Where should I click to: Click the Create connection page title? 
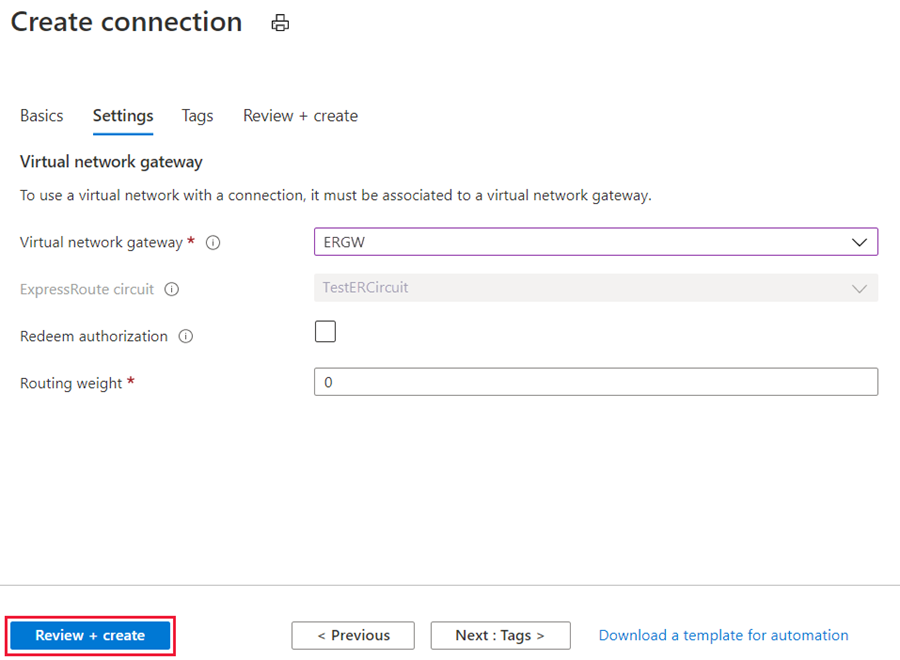coord(126,22)
